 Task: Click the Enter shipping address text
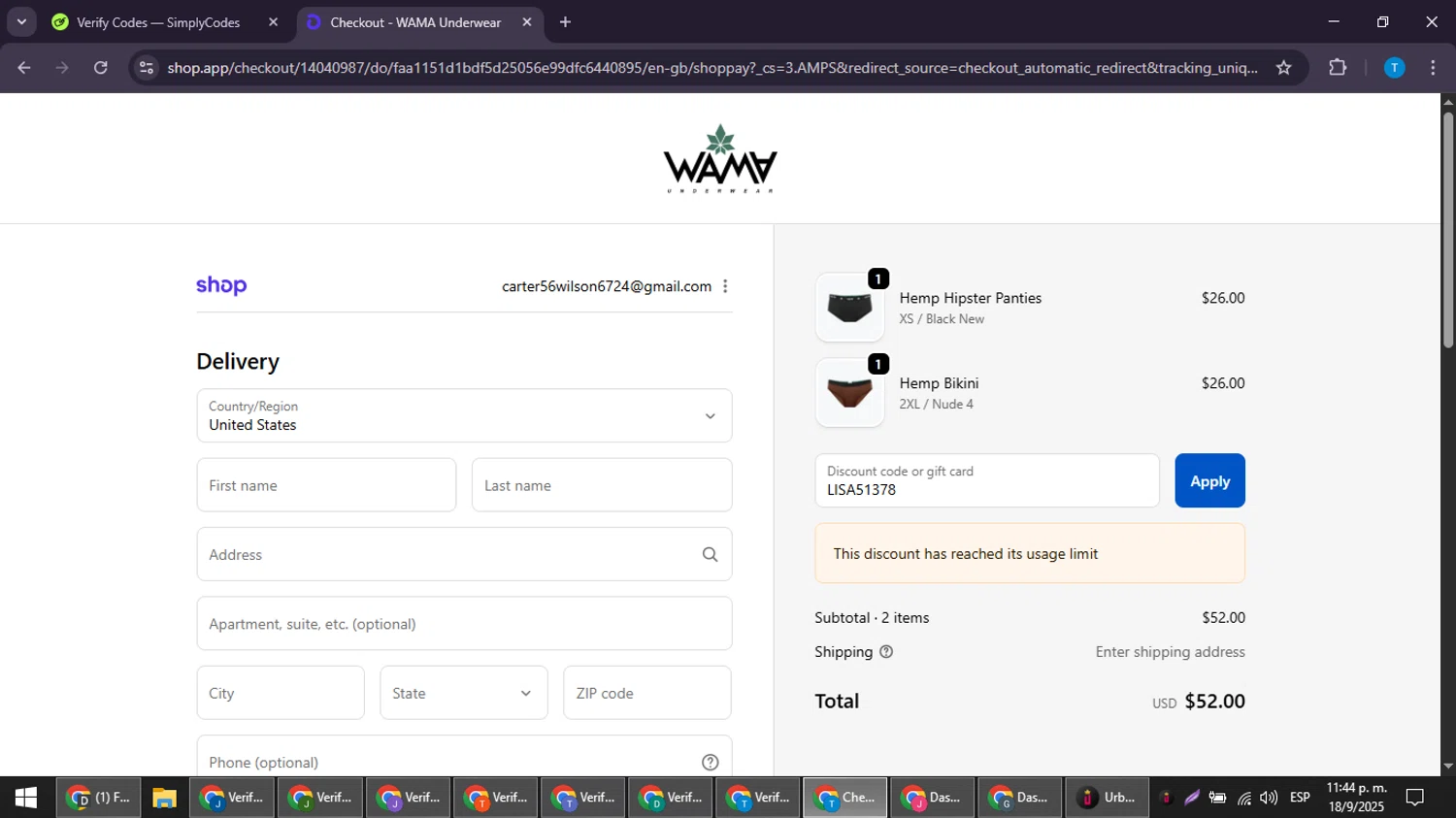(1171, 652)
